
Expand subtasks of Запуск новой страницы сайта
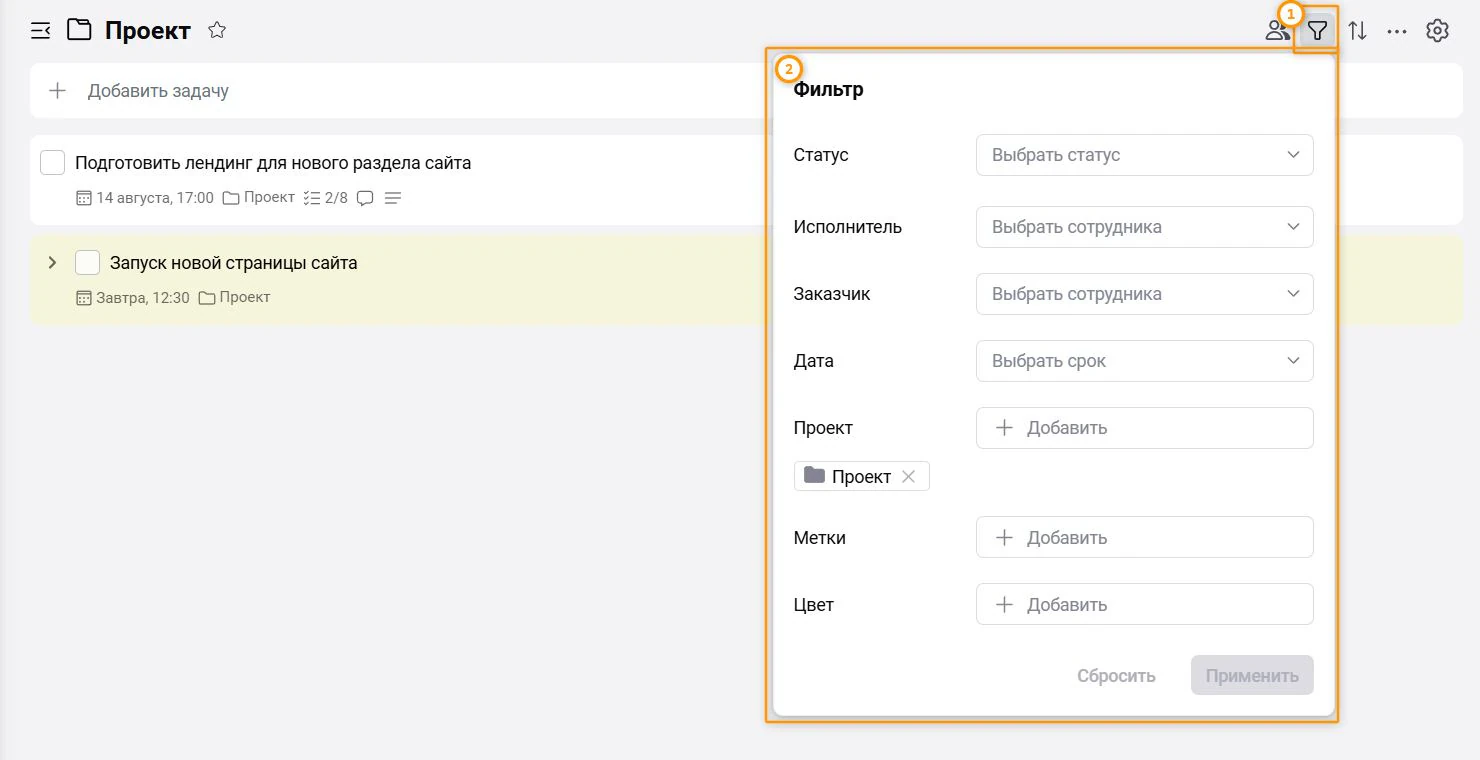pos(53,262)
